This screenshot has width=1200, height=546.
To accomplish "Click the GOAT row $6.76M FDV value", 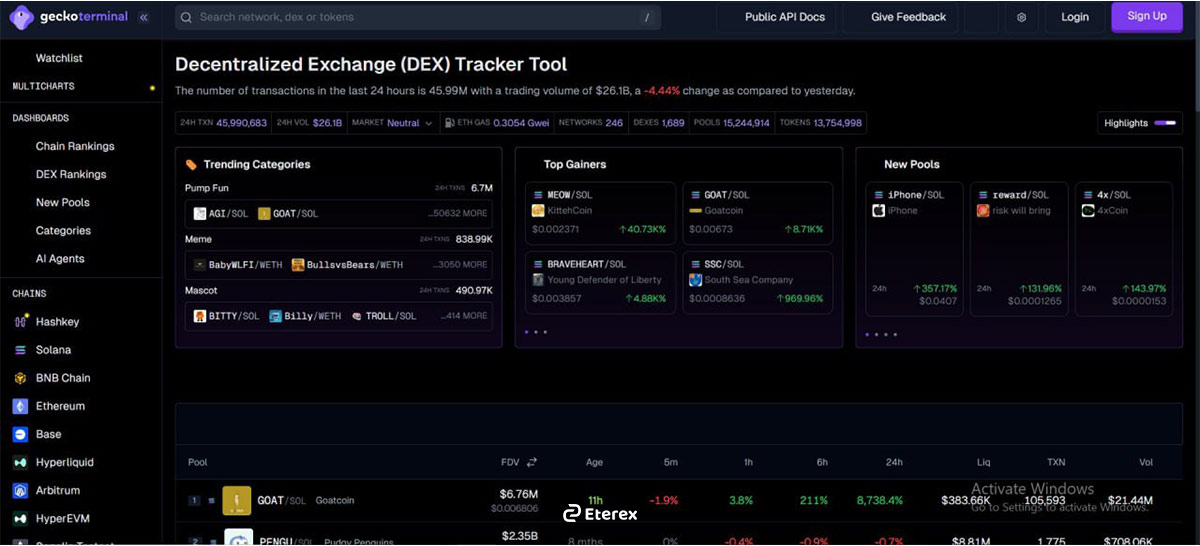I will [519, 494].
